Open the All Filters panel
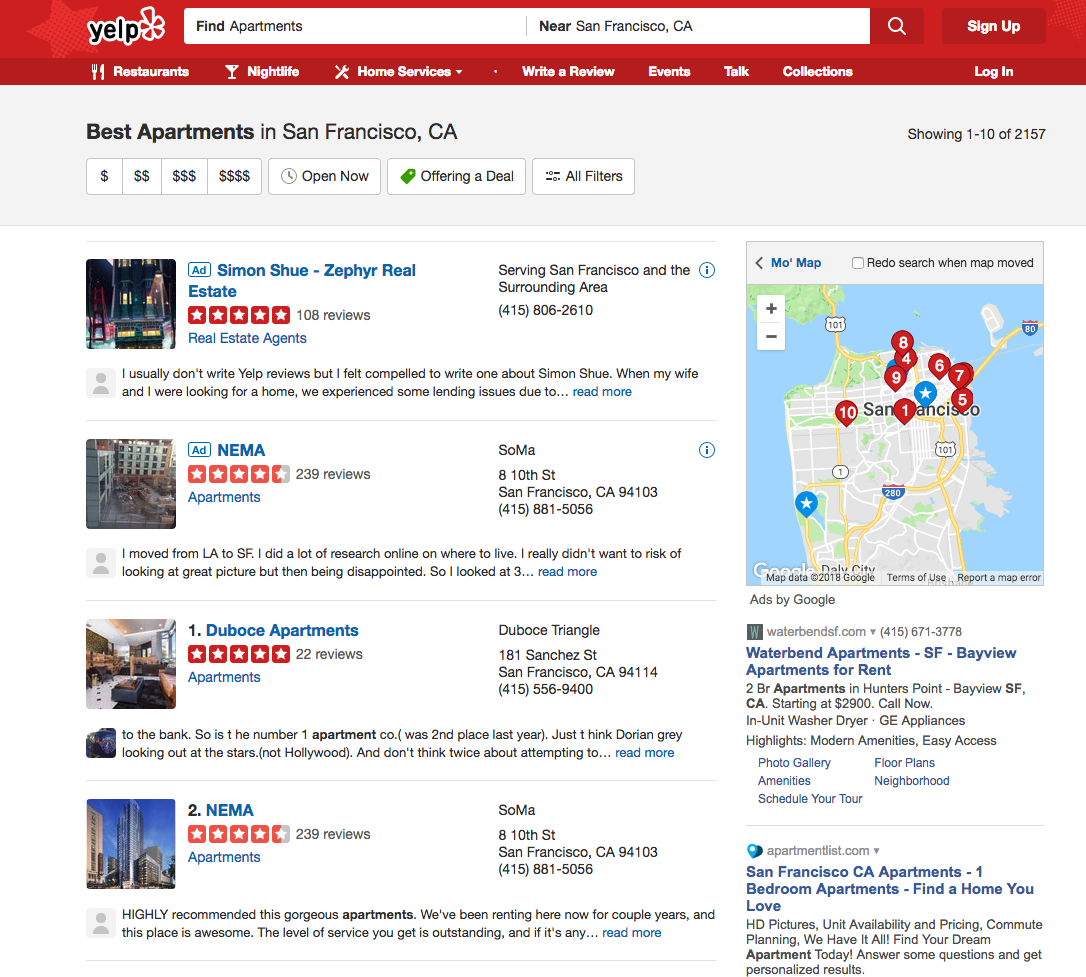Screen dimensions: 1086x977 coord(583,177)
